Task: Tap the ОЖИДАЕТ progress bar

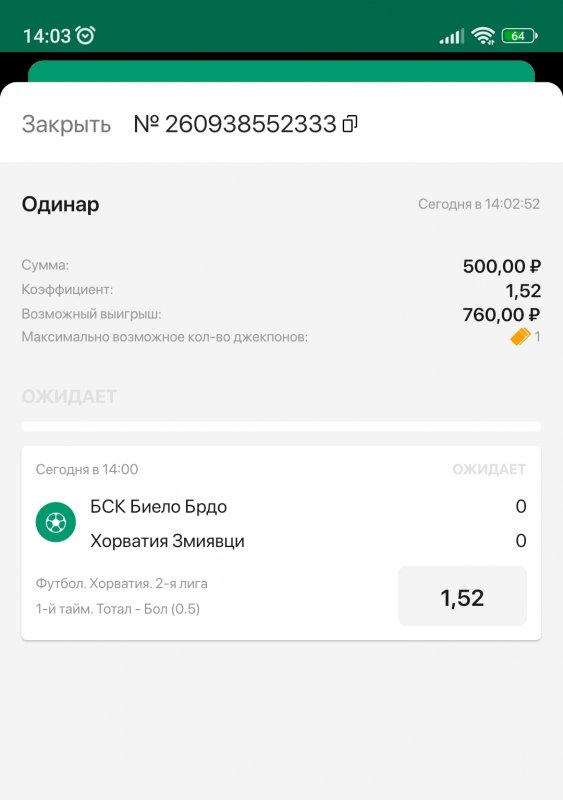Action: coord(281,427)
